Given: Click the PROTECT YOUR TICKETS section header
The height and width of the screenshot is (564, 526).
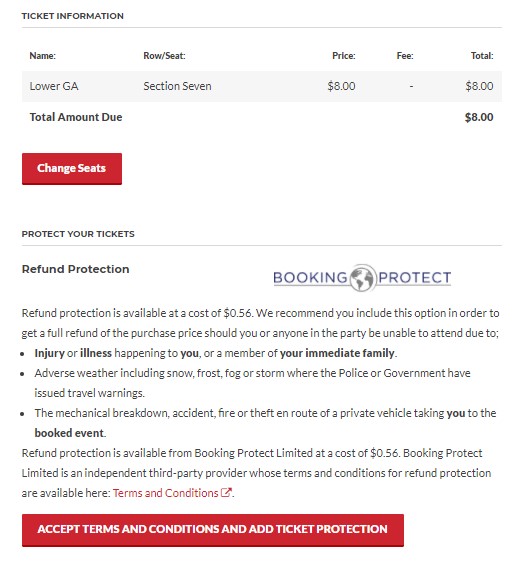Looking at the screenshot, I should tap(78, 234).
